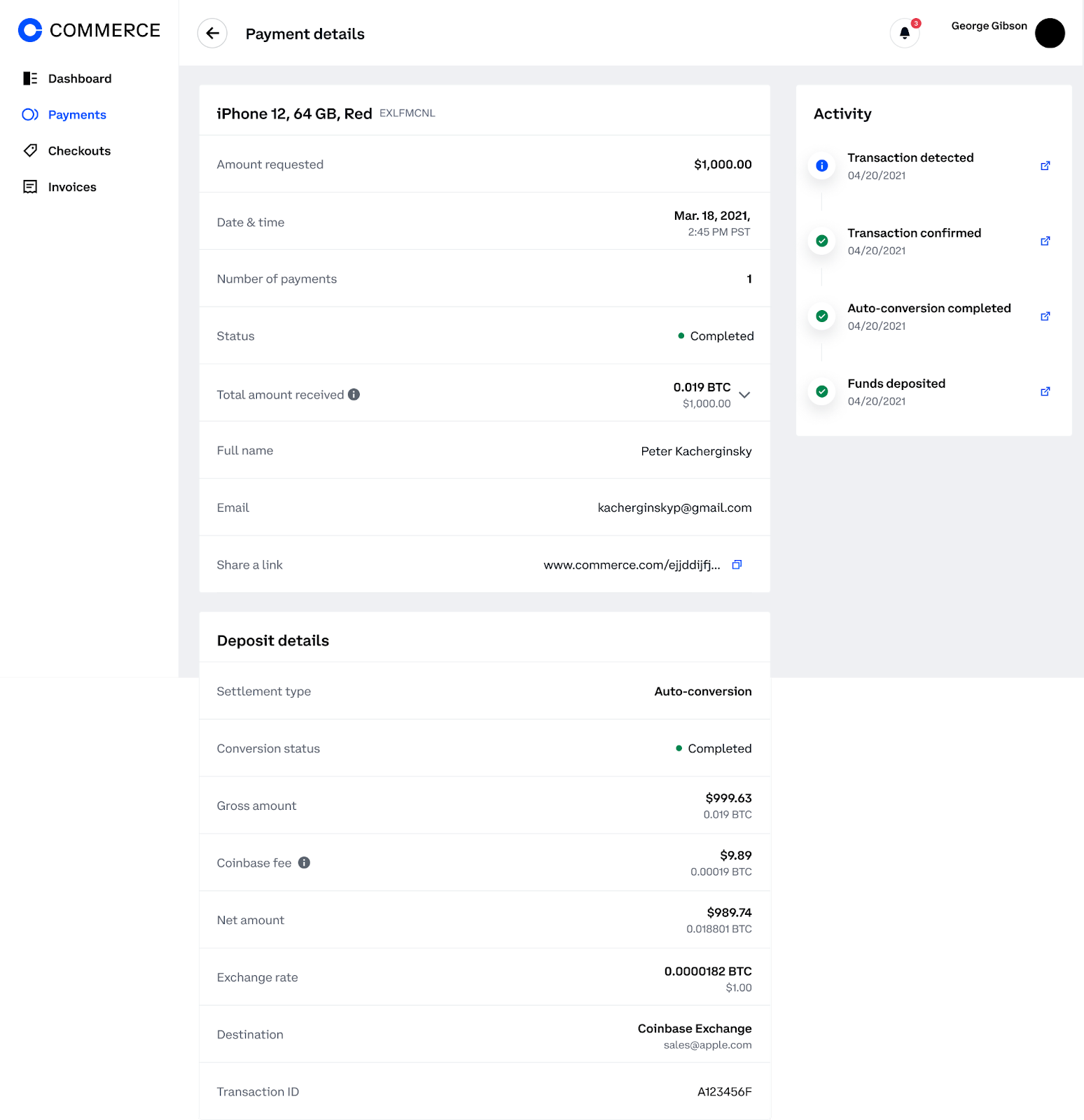This screenshot has height=1120, width=1084.
Task: Open the notifications bell
Action: [905, 33]
